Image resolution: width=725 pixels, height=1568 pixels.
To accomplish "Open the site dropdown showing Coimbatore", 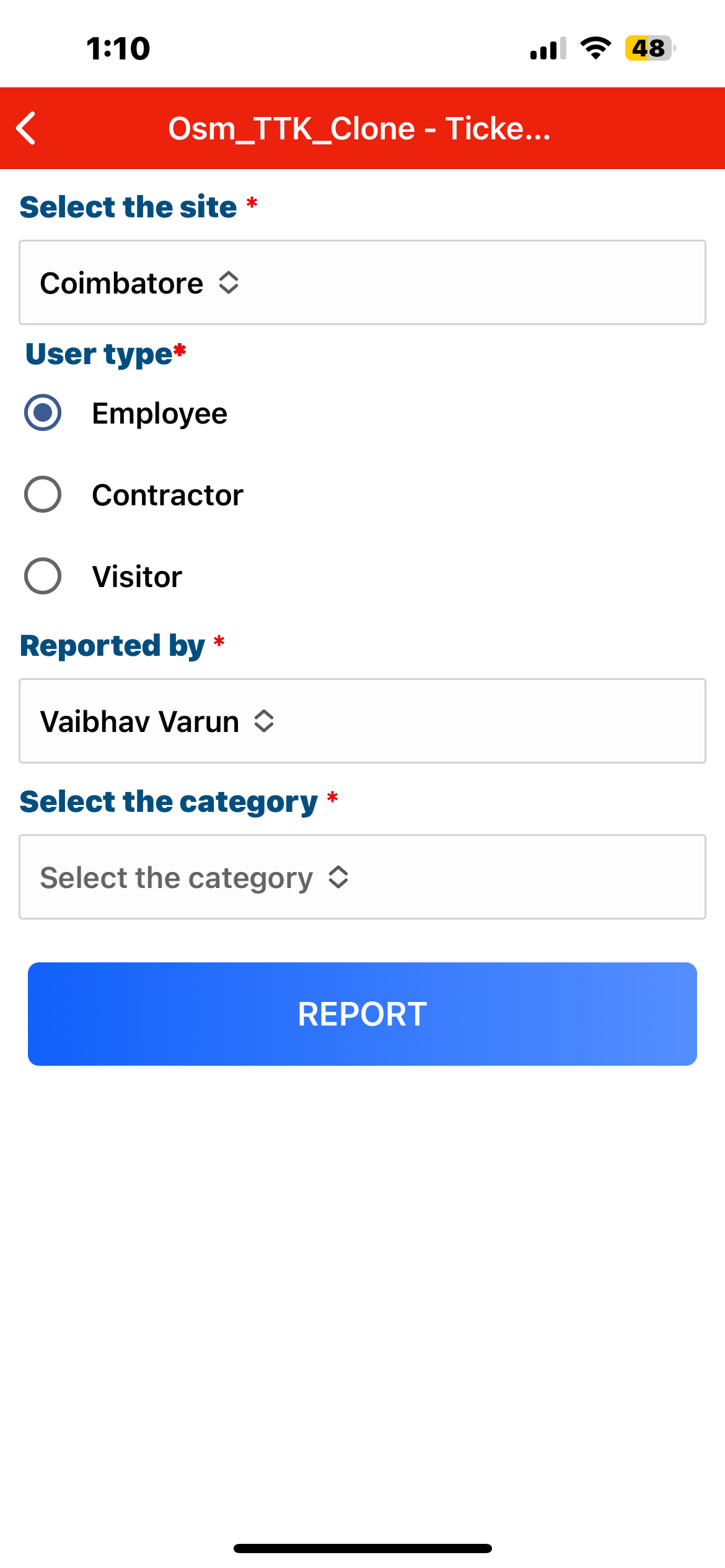I will 362,282.
